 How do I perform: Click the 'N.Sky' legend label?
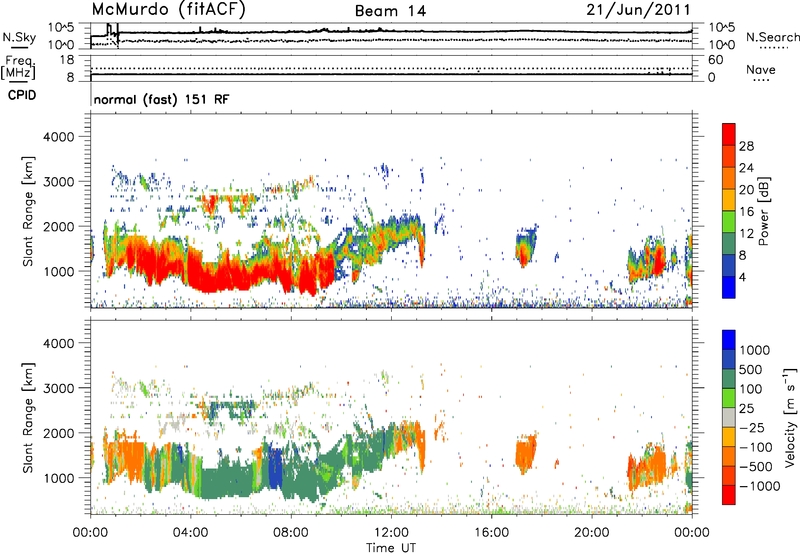[x=19, y=37]
